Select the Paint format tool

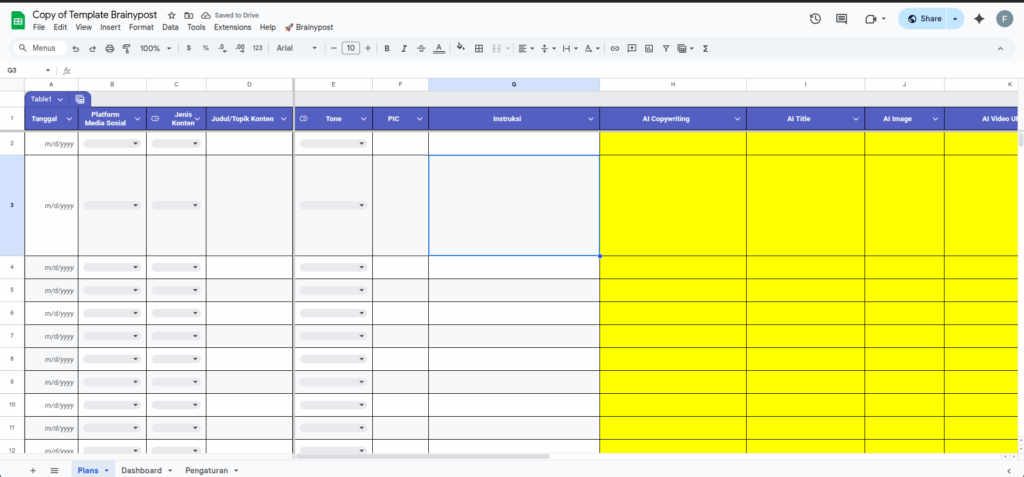point(126,48)
